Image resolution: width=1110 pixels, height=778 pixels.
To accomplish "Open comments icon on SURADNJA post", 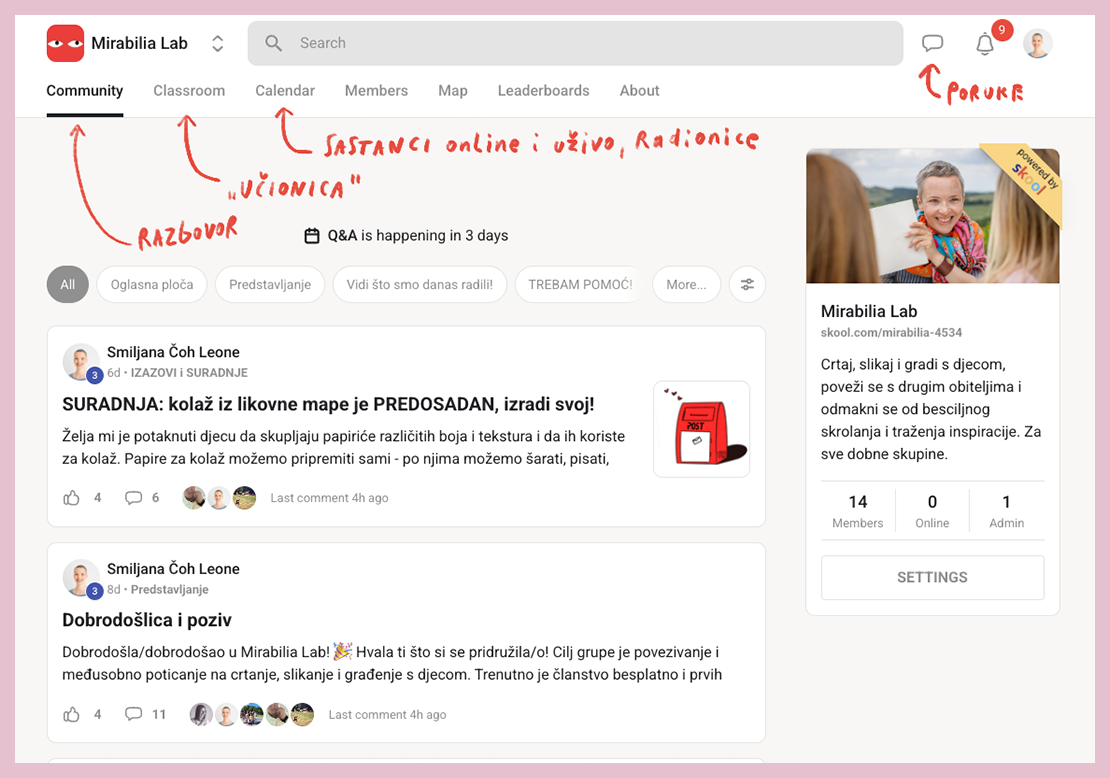I will pos(133,498).
